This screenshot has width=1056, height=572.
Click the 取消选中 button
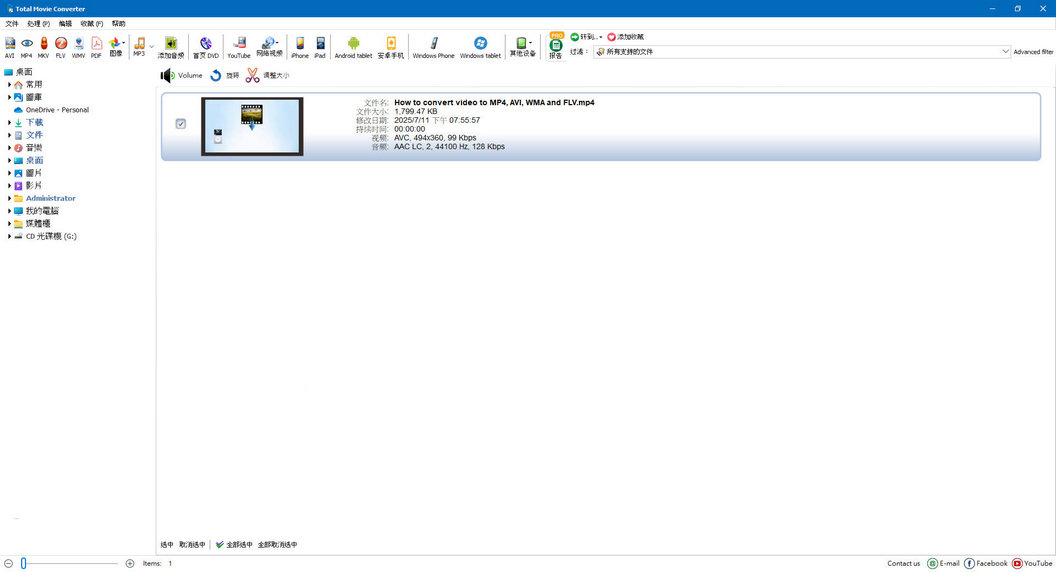click(192, 544)
